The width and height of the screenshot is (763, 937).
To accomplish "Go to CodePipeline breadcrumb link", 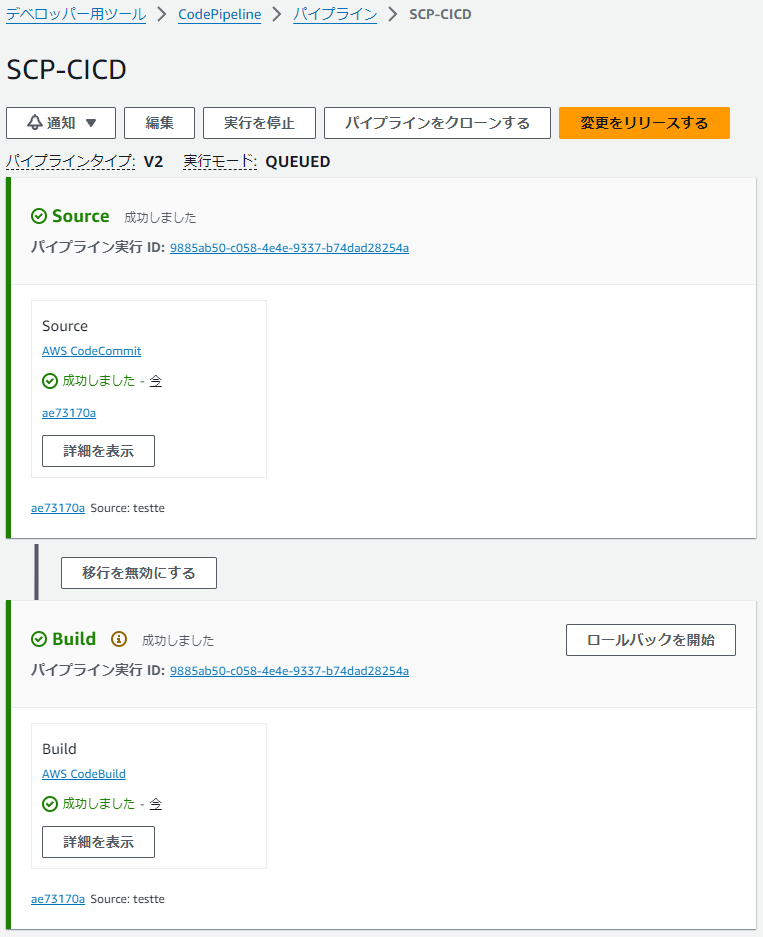I will coord(220,14).
